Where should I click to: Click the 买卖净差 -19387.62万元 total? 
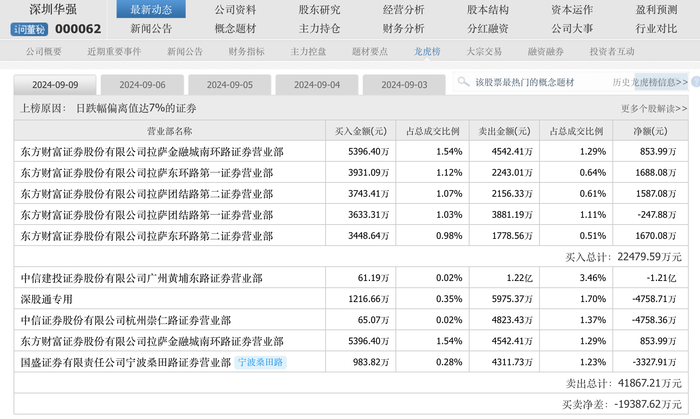pos(621,404)
